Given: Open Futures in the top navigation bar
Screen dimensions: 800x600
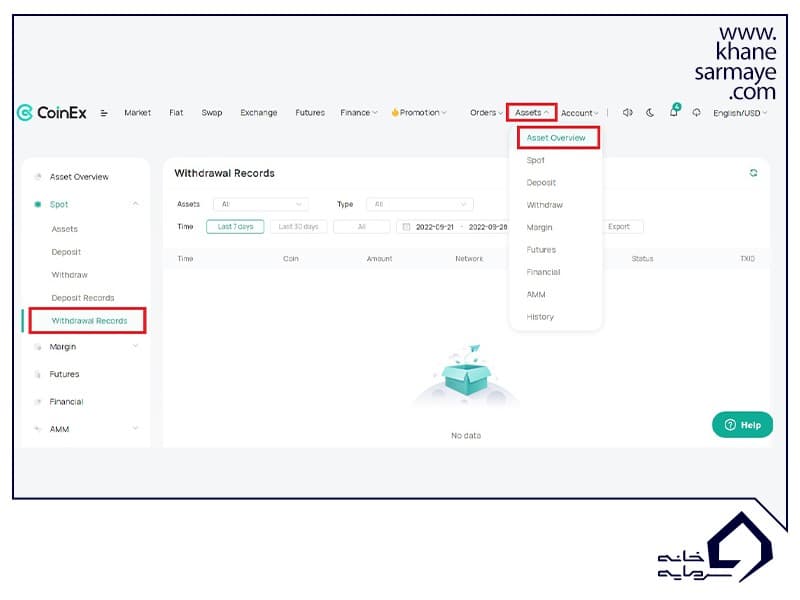Looking at the screenshot, I should (310, 113).
